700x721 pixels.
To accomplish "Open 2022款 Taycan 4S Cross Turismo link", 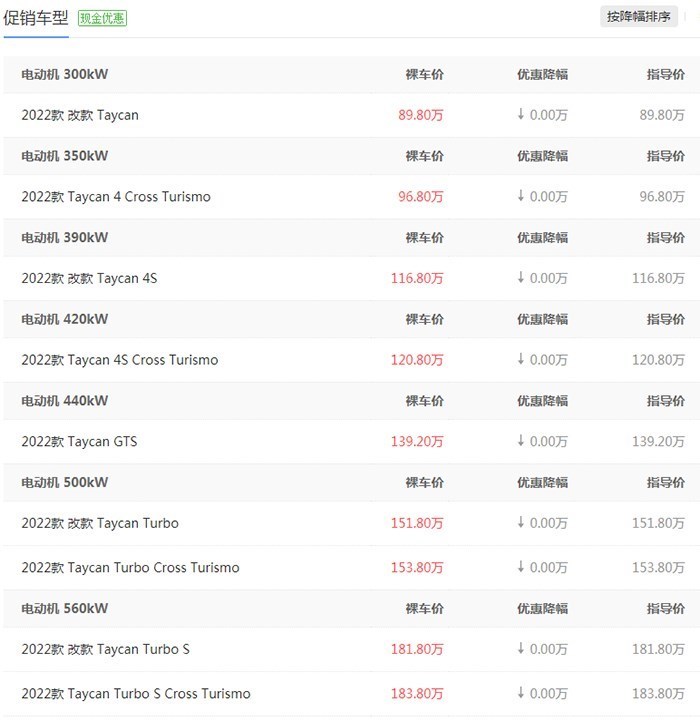I will pyautogui.click(x=120, y=360).
